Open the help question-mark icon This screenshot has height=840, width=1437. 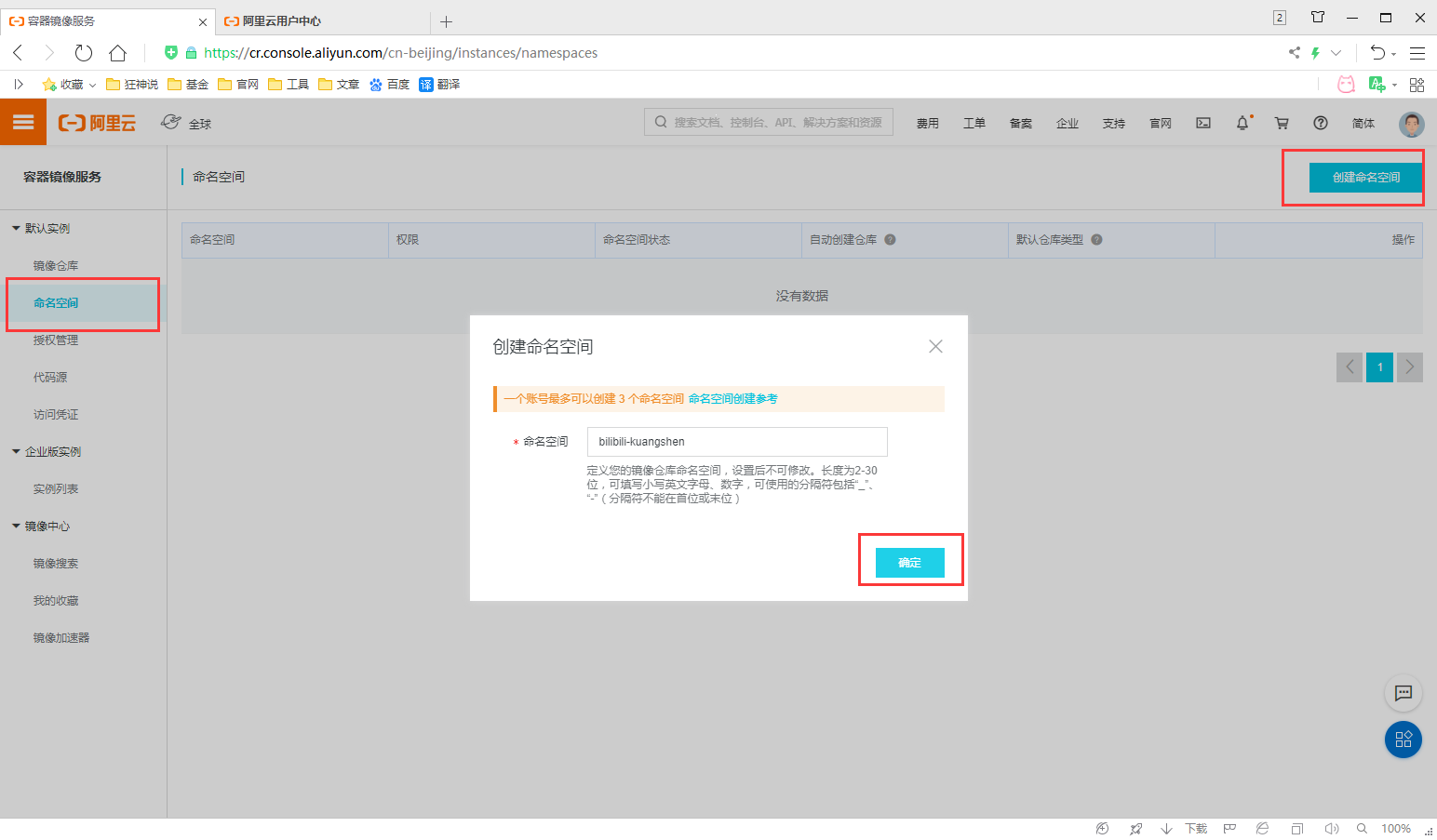click(x=1320, y=122)
